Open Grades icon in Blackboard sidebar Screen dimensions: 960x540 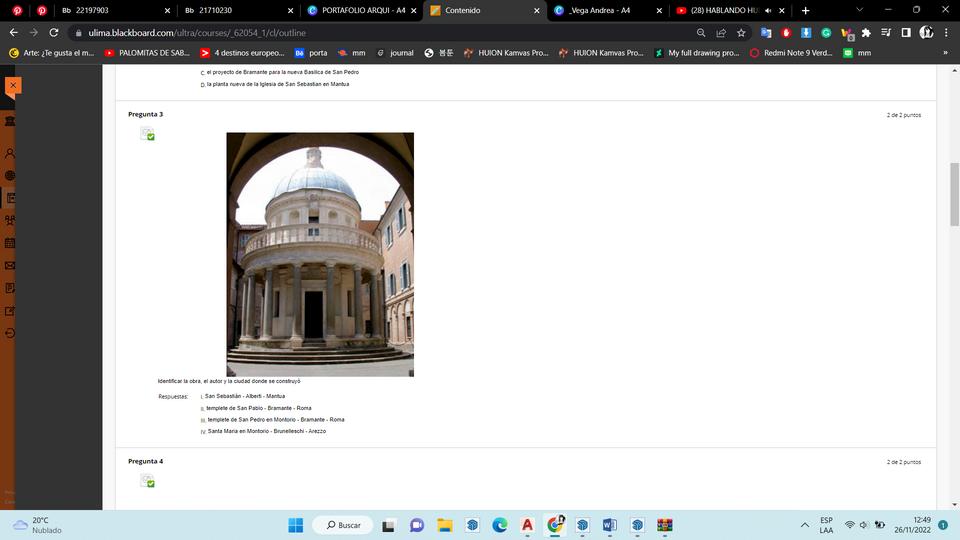click(10, 288)
